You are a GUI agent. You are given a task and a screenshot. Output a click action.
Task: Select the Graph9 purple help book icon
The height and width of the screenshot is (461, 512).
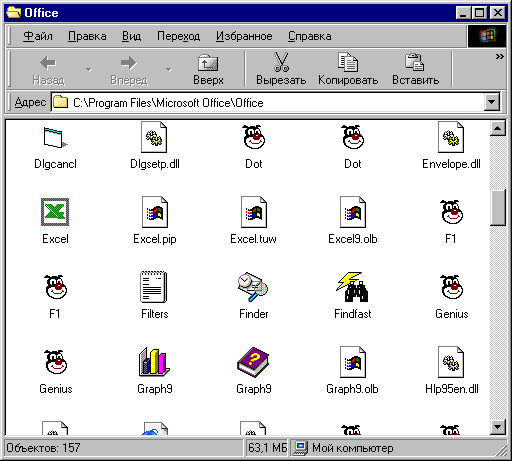point(253,362)
